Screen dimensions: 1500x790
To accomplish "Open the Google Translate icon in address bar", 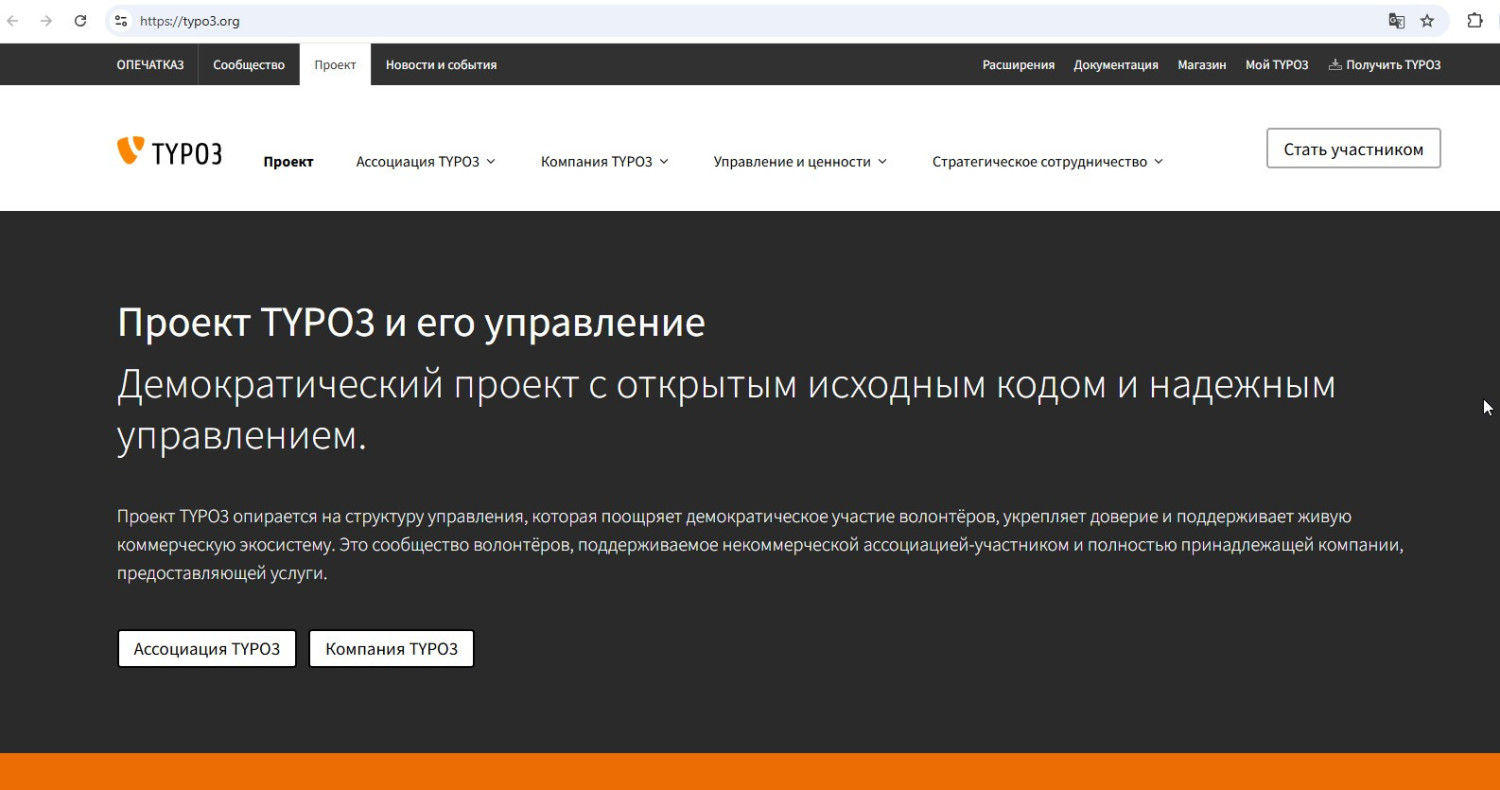I will point(1396,21).
